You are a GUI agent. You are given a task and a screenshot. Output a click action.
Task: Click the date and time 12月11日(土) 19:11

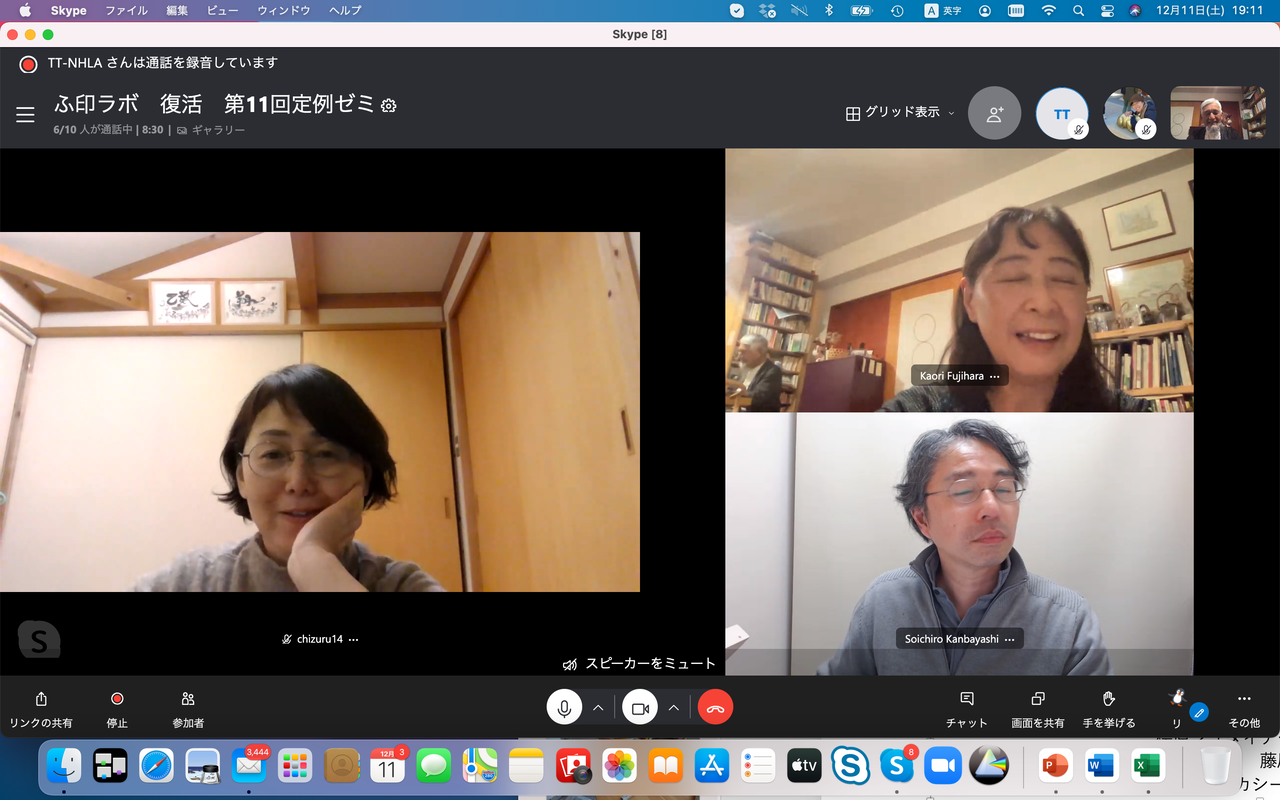point(1211,11)
